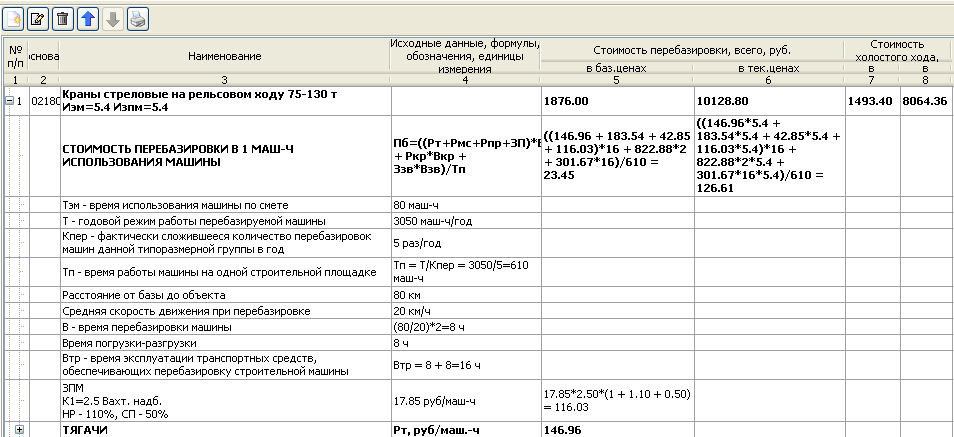Click the 17.85 руб/маш-ч cell
Image resolution: width=954 pixels, height=437 pixels.
466,400
